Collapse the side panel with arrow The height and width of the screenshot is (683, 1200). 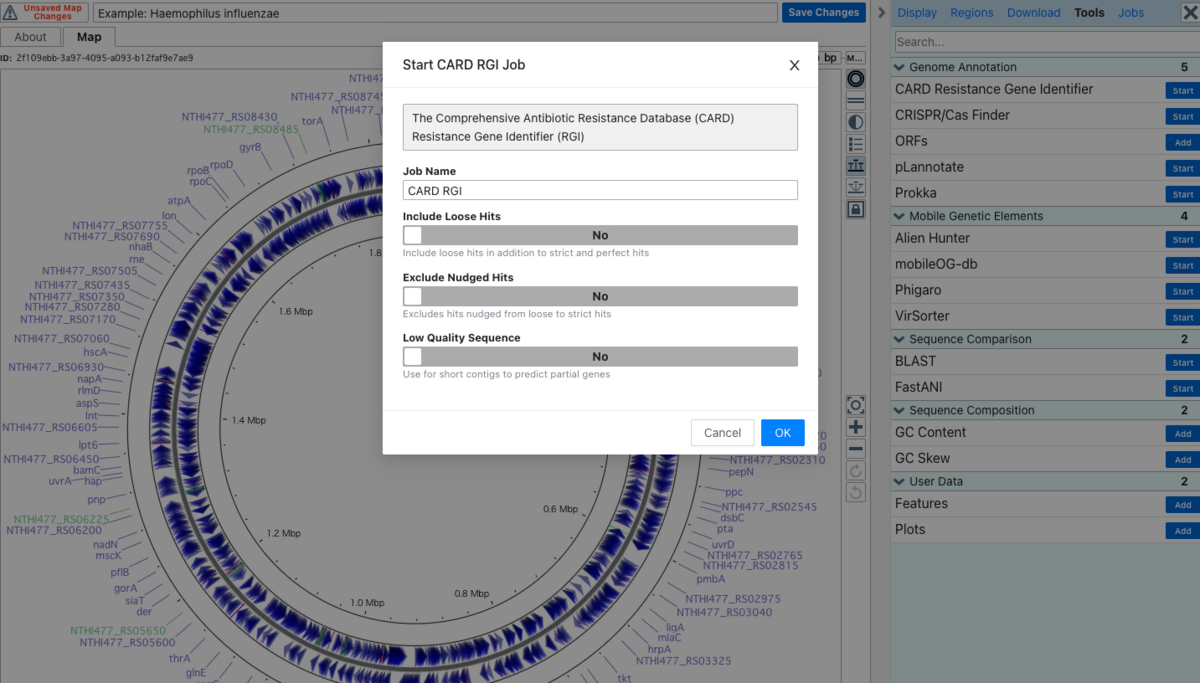point(881,13)
